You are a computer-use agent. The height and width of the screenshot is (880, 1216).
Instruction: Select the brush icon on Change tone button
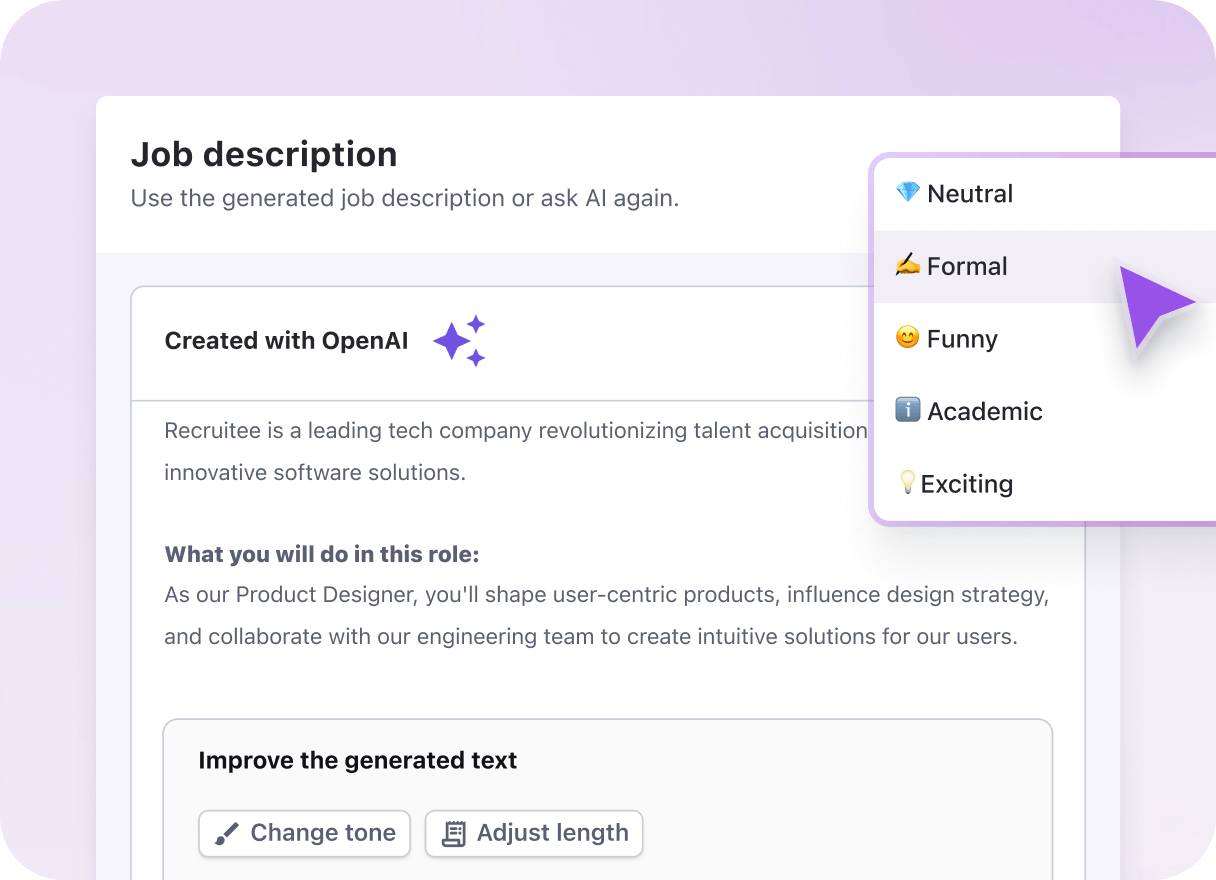pyautogui.click(x=228, y=833)
